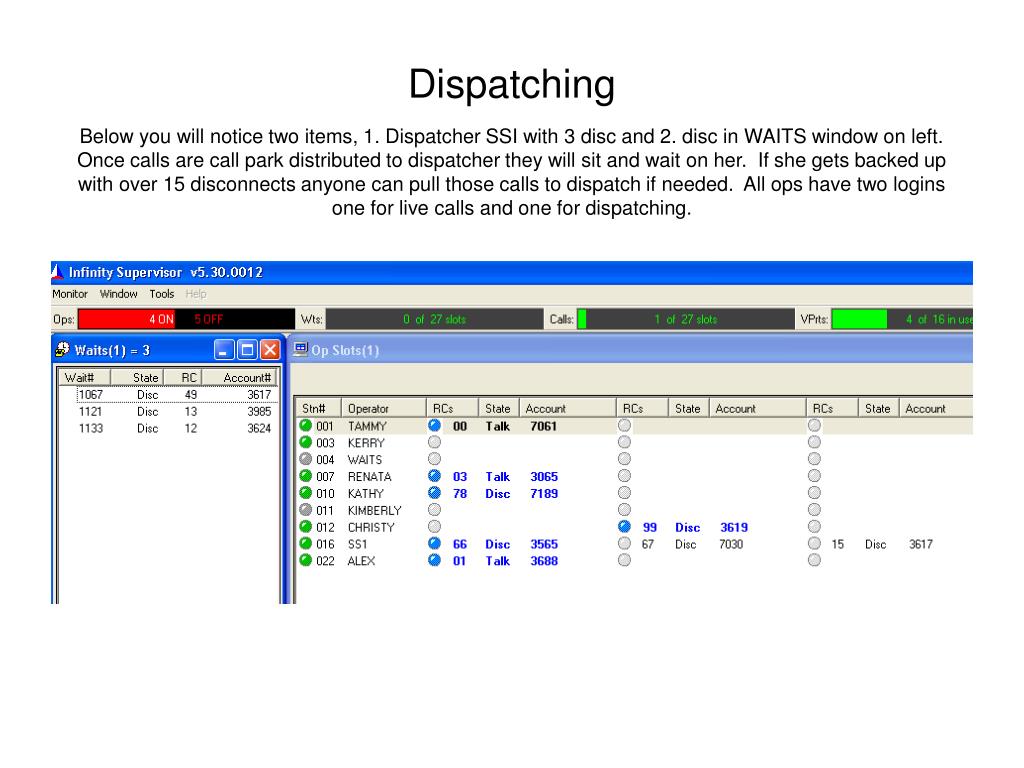This screenshot has height=768, width=1024.
Task: Select operator name SS1
Action: coord(357,544)
